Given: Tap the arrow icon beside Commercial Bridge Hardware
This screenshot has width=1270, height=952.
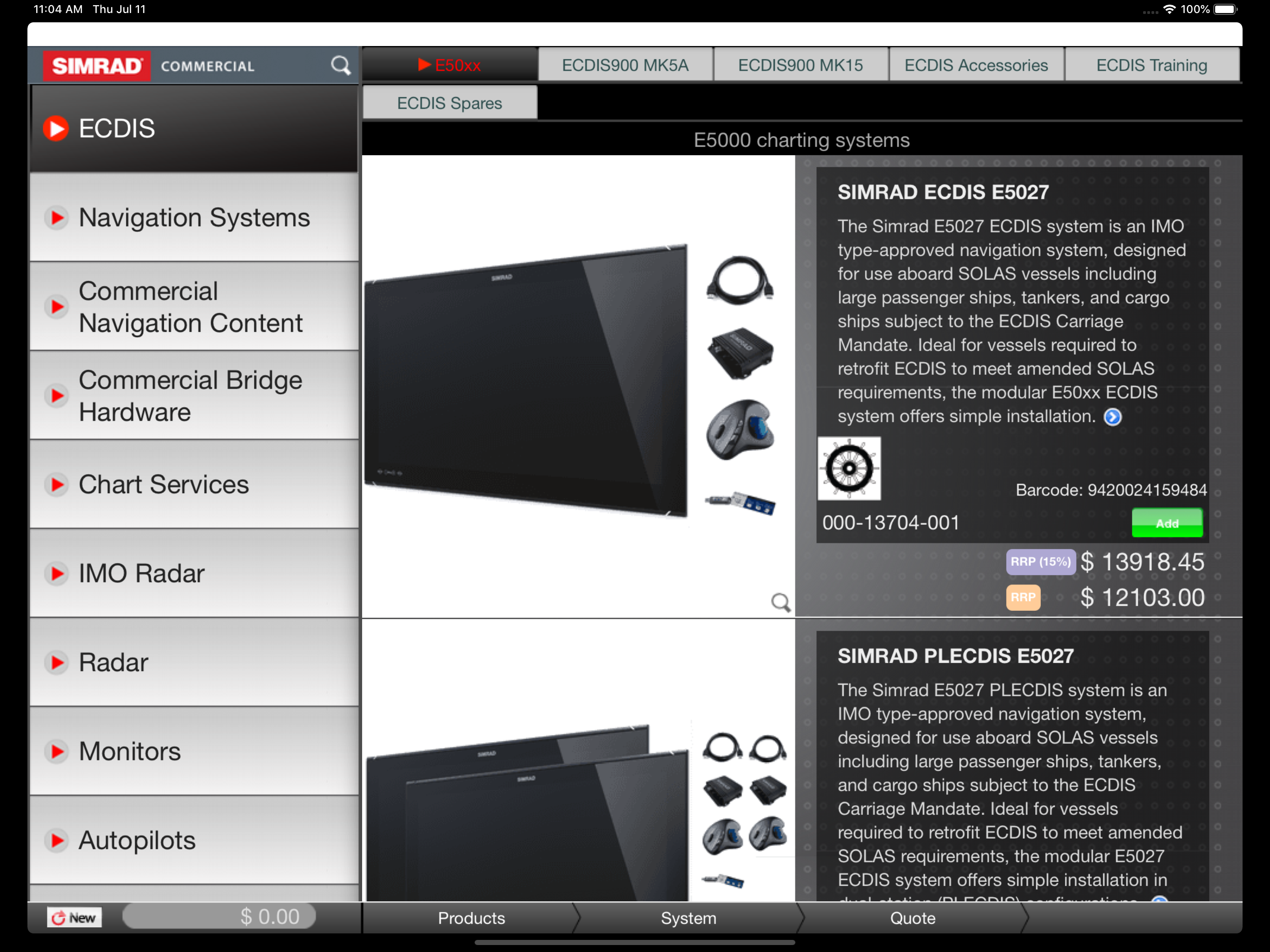Looking at the screenshot, I should pyautogui.click(x=56, y=396).
